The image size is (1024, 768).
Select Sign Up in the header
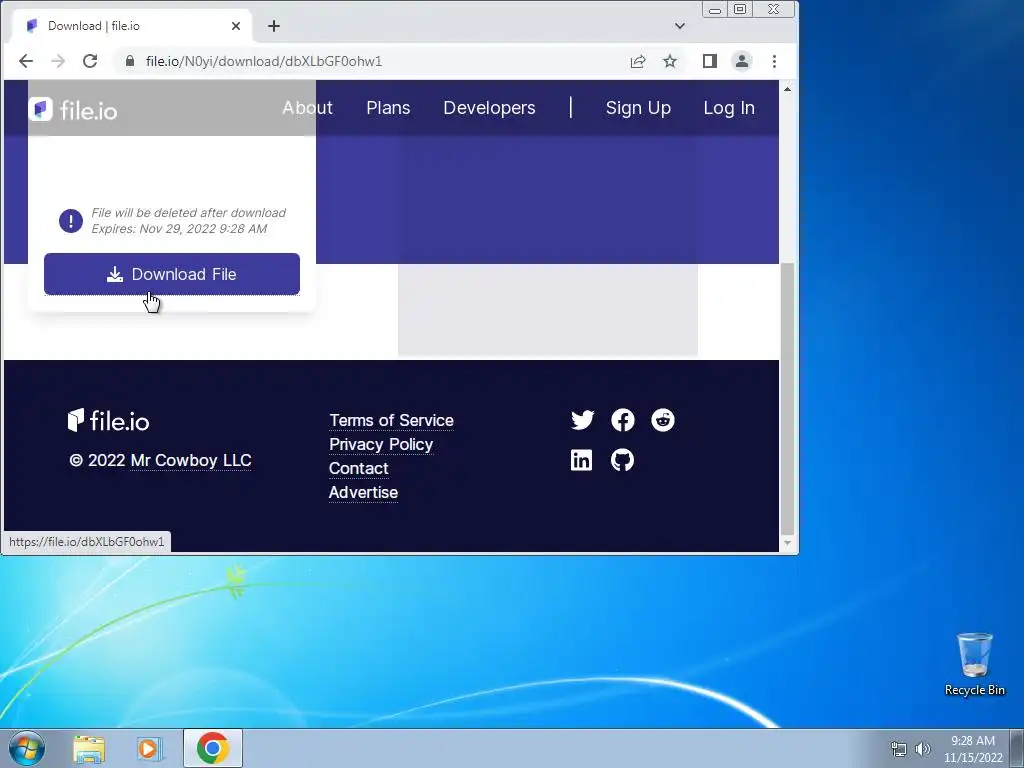tap(638, 108)
